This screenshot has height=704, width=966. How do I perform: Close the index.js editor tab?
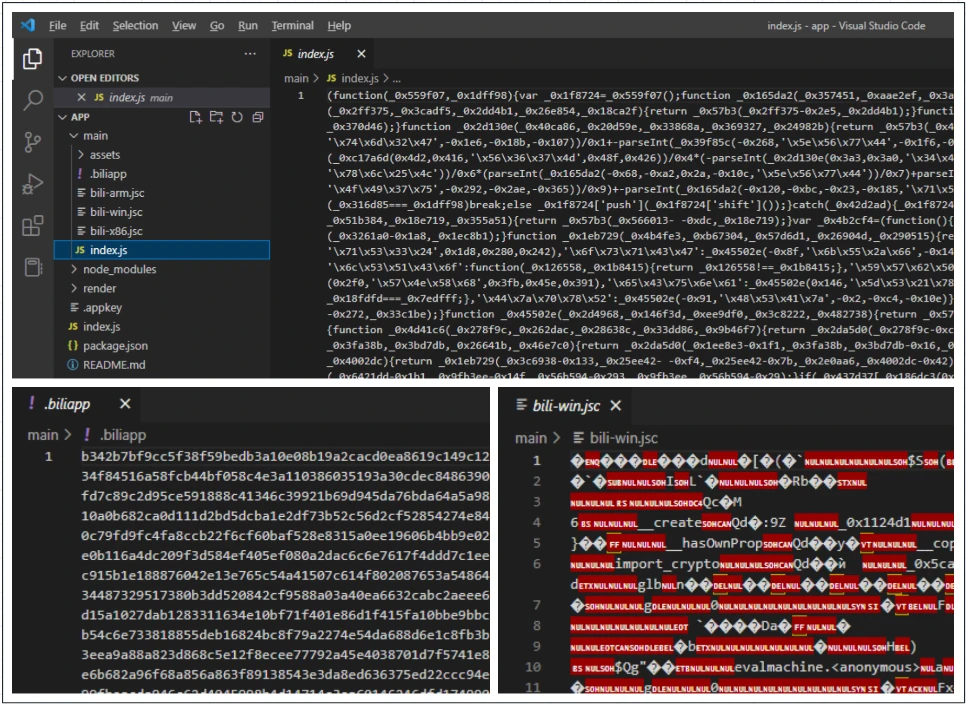pos(361,54)
